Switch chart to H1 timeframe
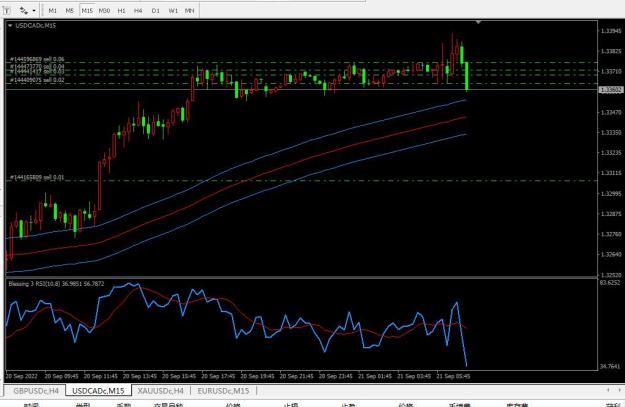625x407 pixels. (x=122, y=11)
